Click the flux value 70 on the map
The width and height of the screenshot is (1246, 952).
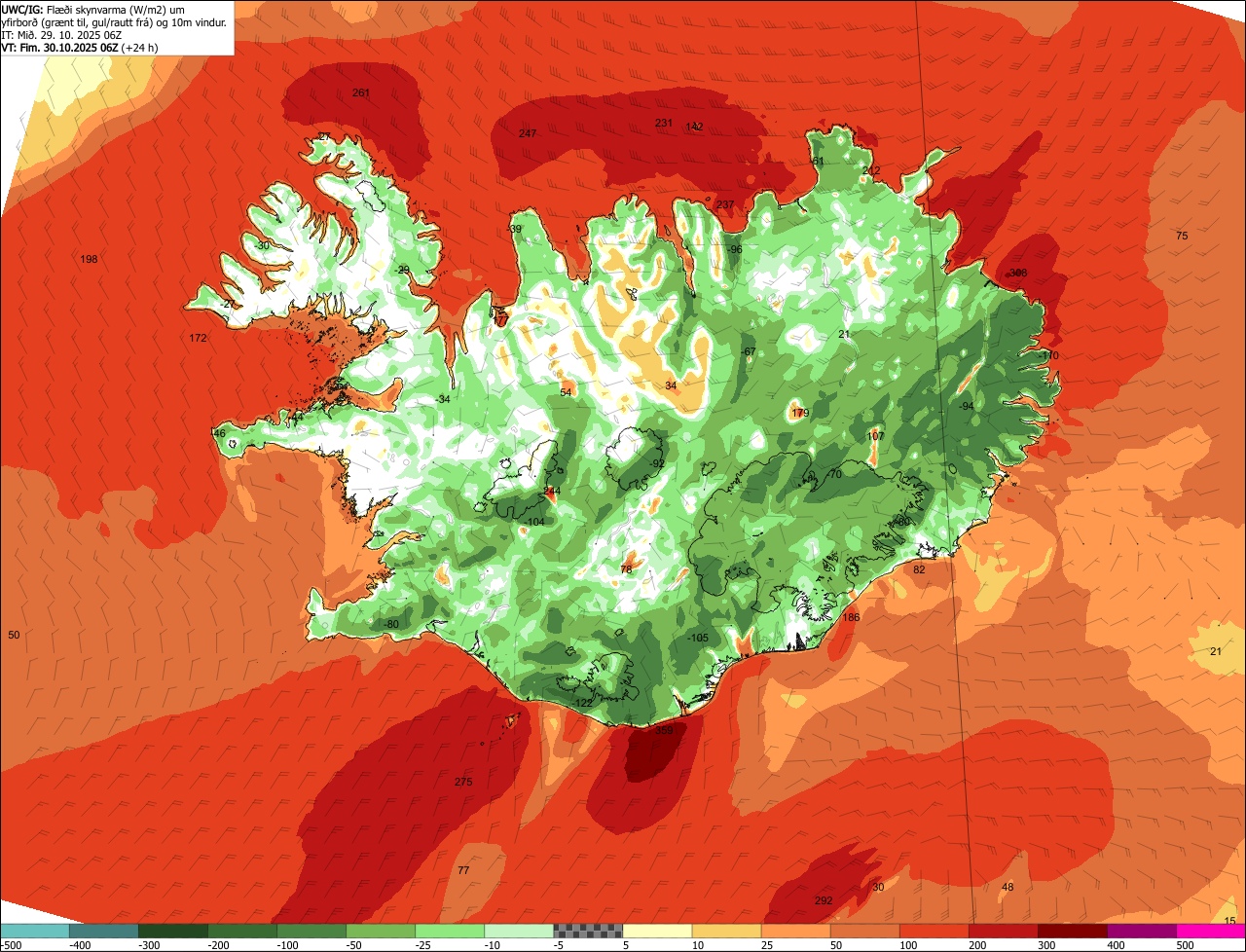coord(834,475)
